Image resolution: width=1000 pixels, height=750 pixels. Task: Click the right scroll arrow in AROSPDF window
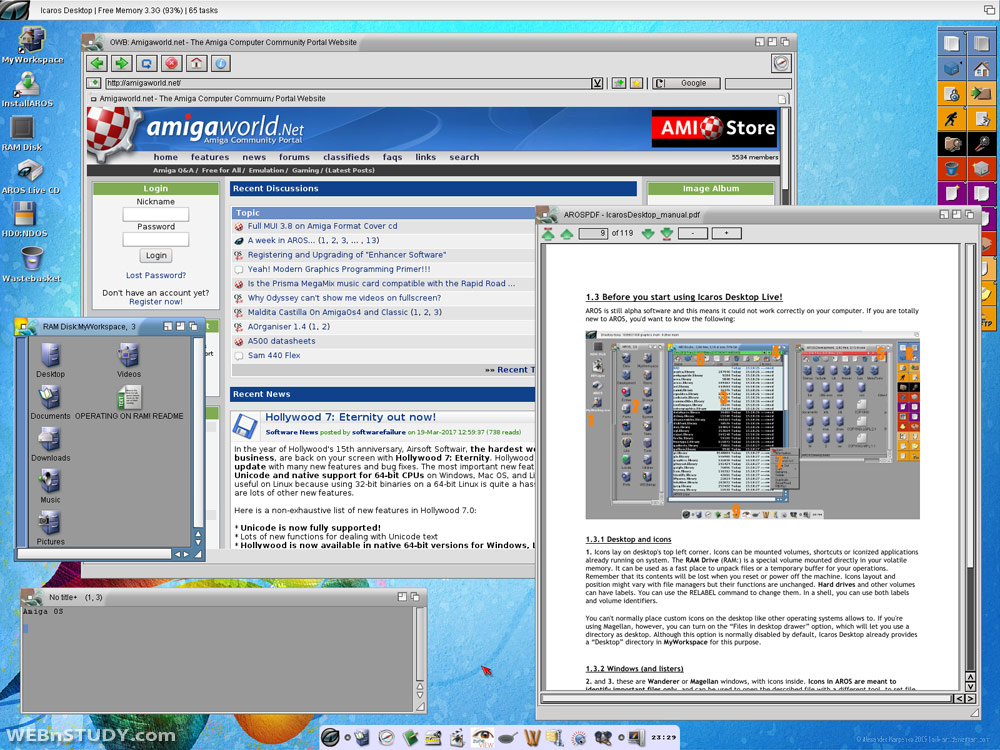(x=970, y=698)
